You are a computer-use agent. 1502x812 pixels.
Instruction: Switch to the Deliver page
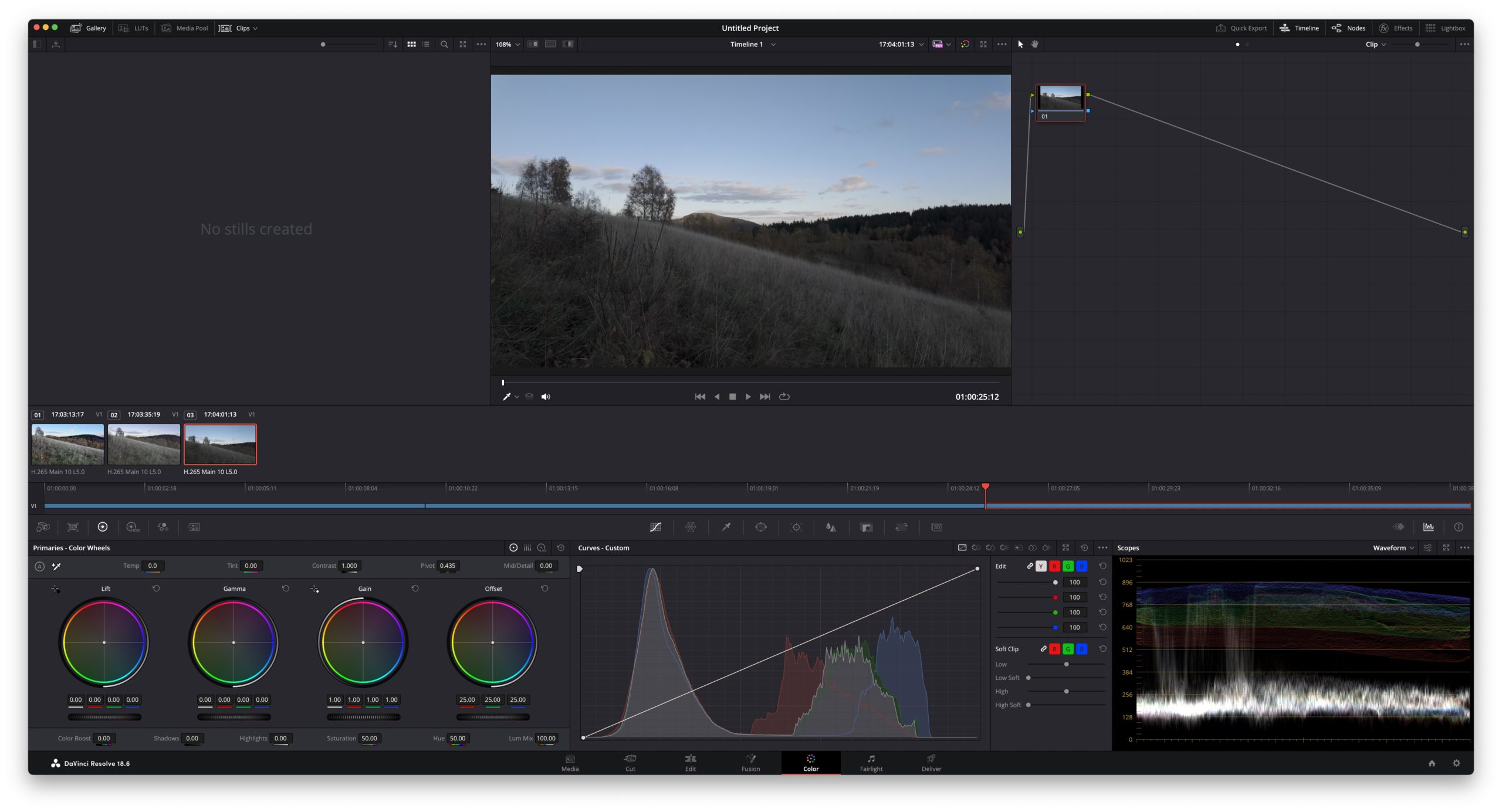(931, 763)
